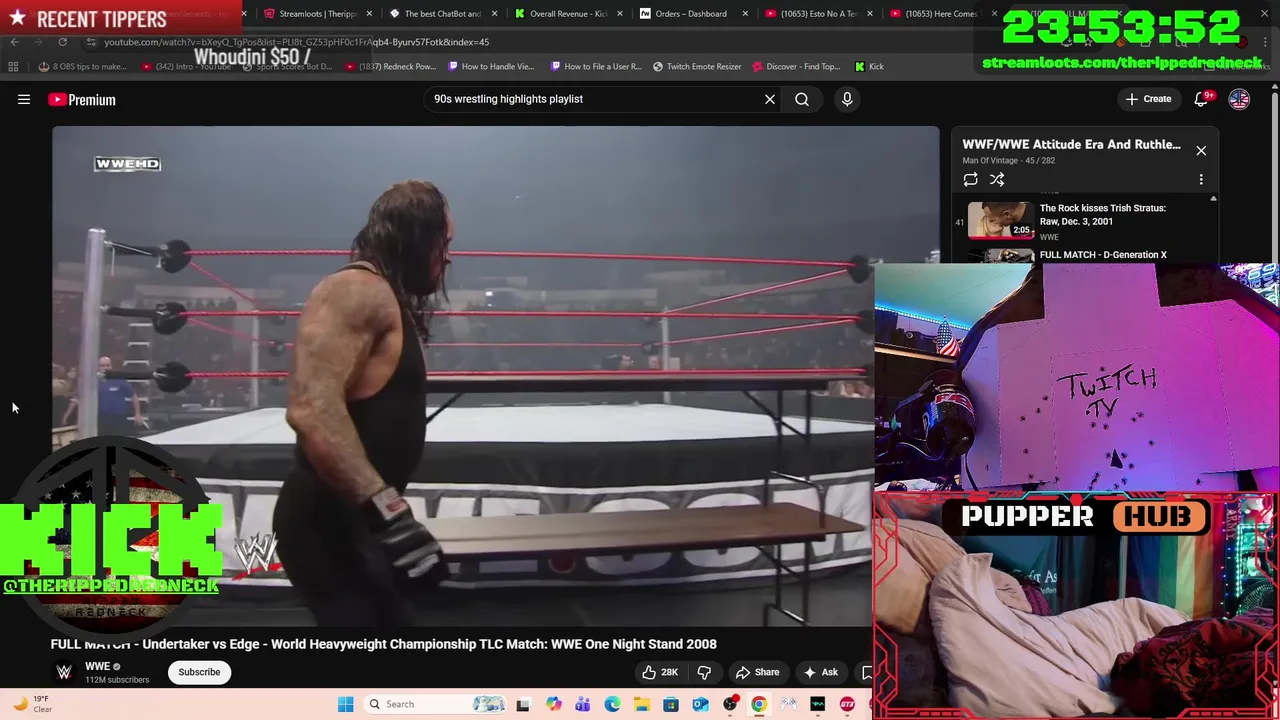
Task: Dislike this video
Action: 704,672
